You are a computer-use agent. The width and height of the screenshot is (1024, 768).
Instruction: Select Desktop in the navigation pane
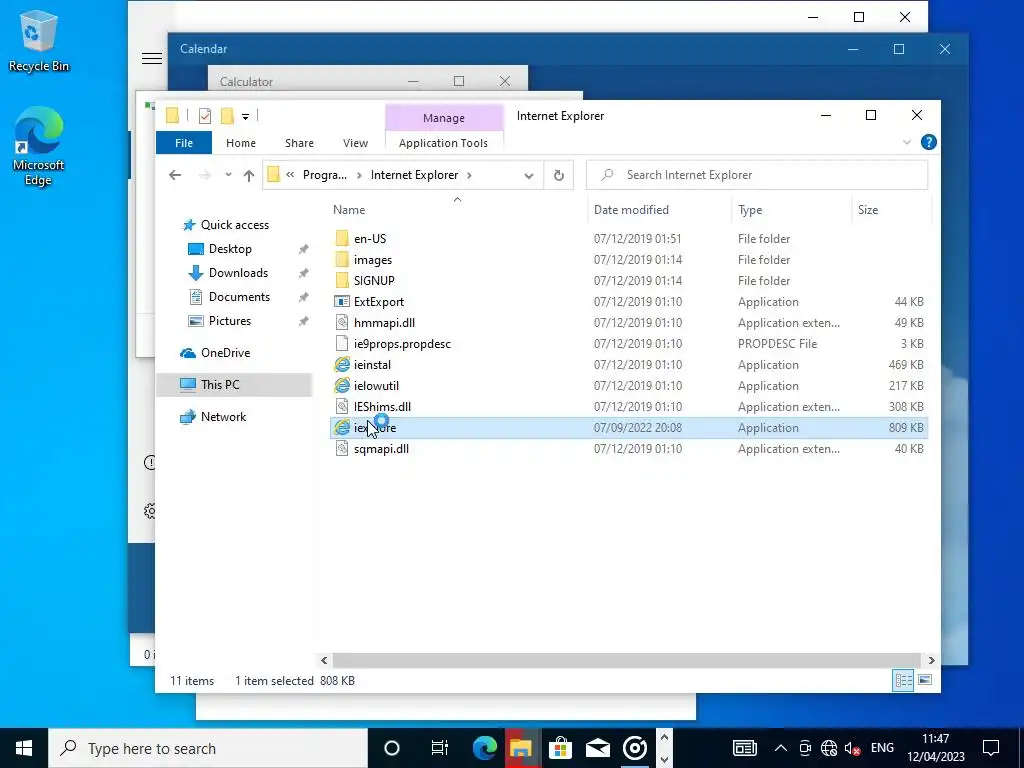(230, 249)
